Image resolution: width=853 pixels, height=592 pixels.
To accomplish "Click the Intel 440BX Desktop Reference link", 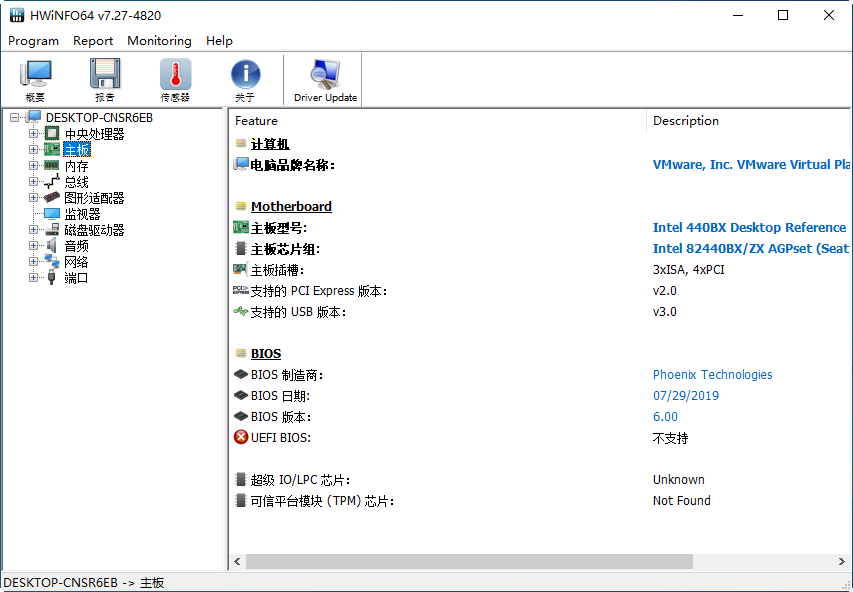I will [749, 227].
